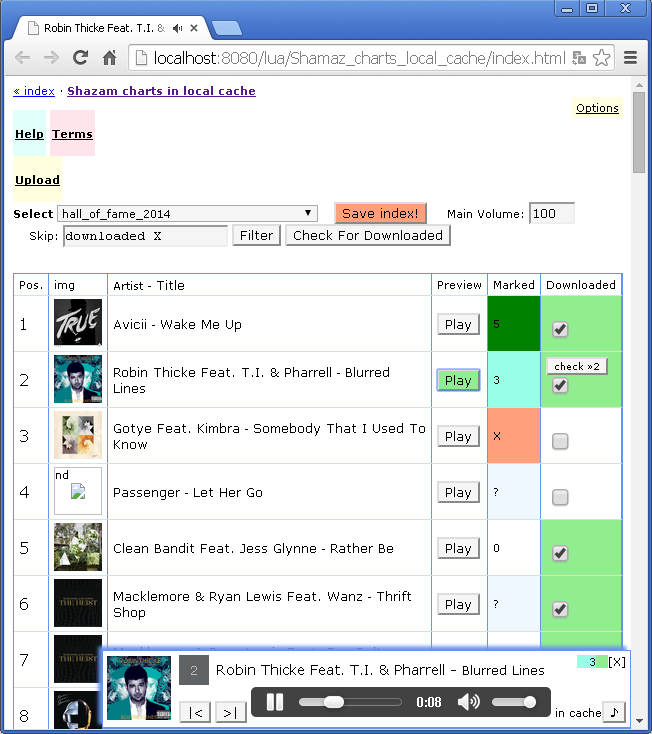
Task: Mute audio with player speaker icon
Action: (468, 702)
